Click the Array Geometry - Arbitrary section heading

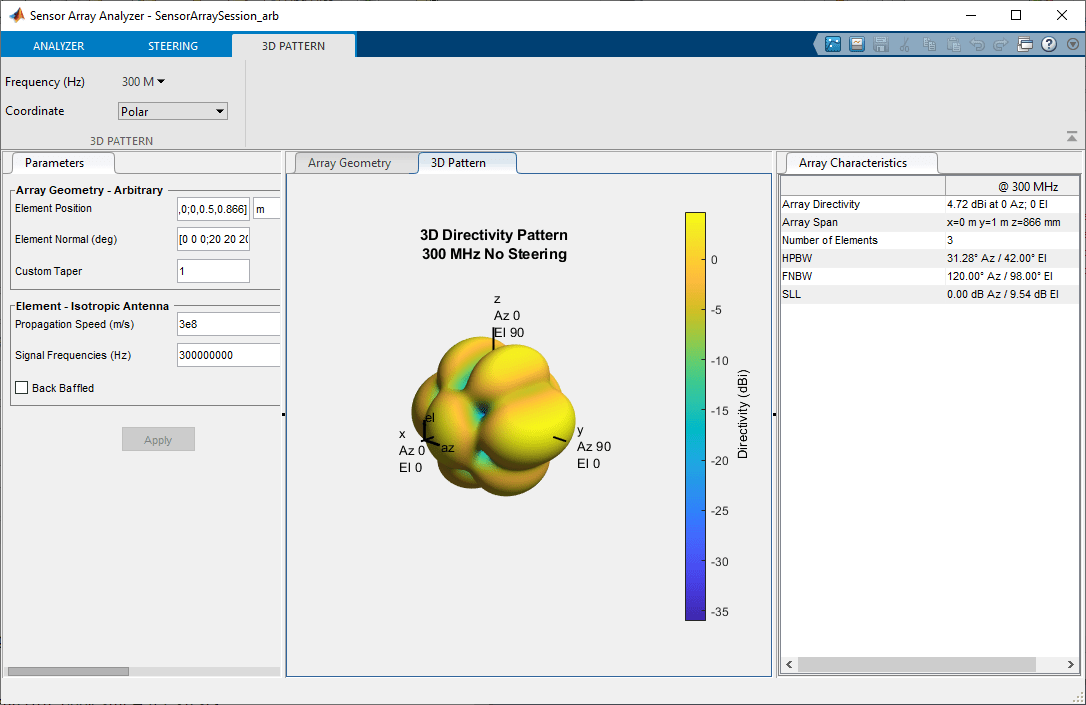89,190
